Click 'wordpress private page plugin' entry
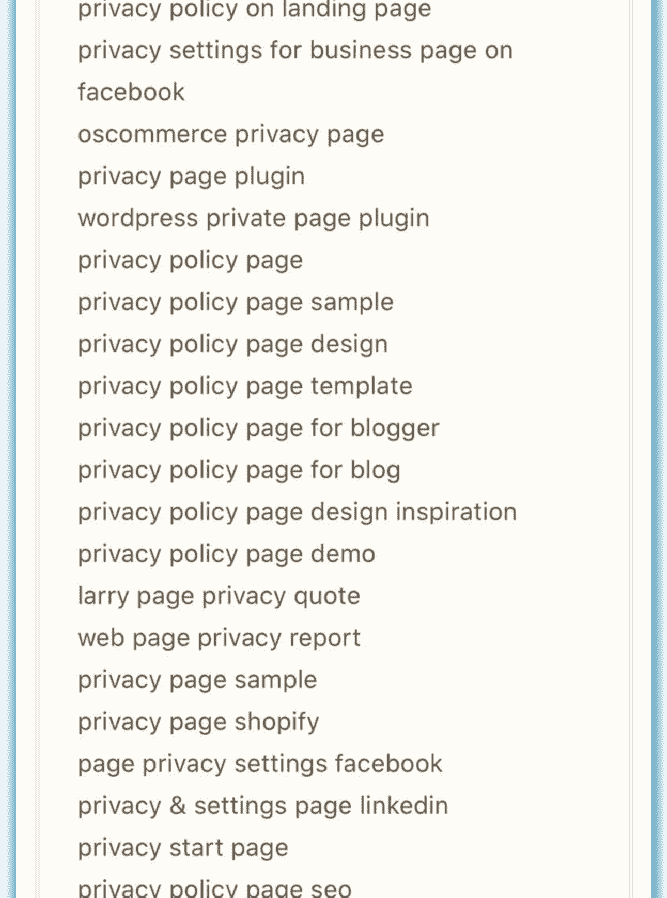Viewport: 667px width, 898px height. click(x=254, y=219)
